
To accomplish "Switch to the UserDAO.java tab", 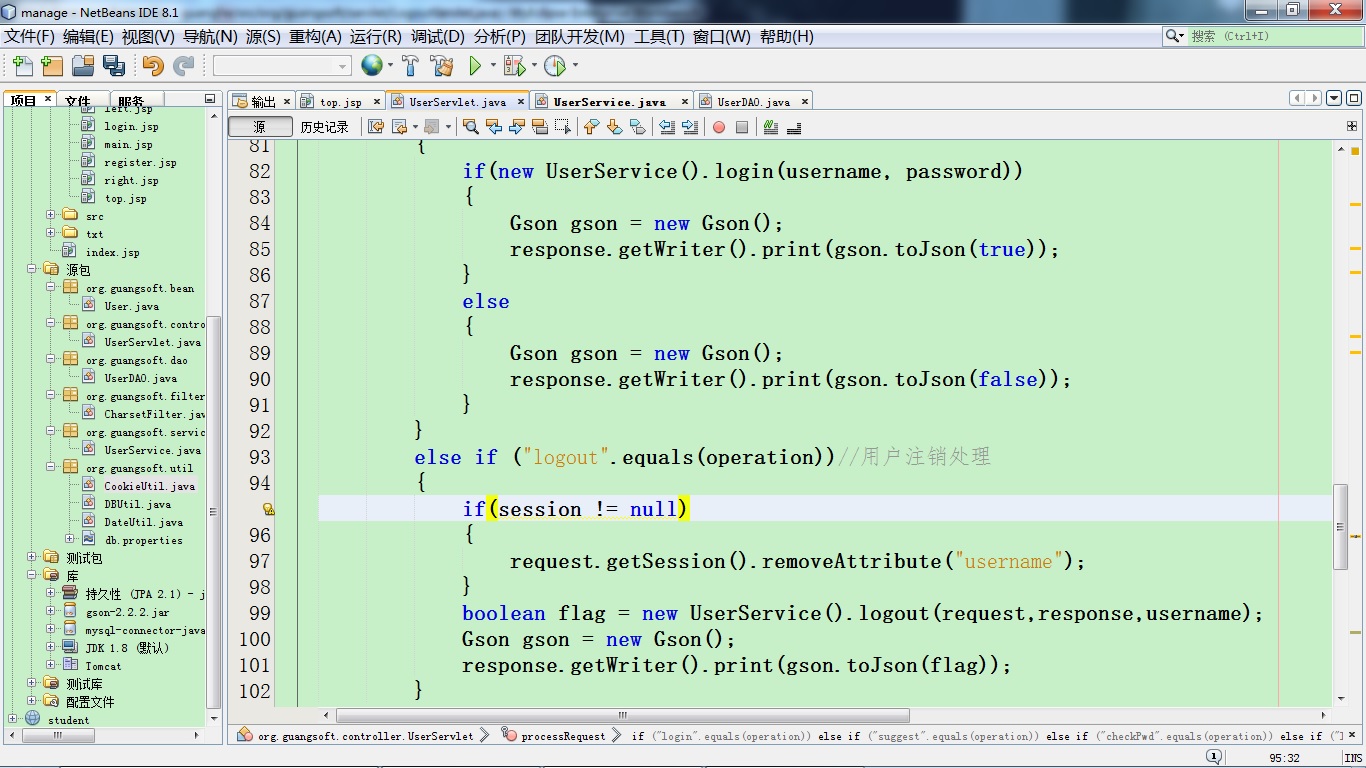I will pyautogui.click(x=755, y=101).
